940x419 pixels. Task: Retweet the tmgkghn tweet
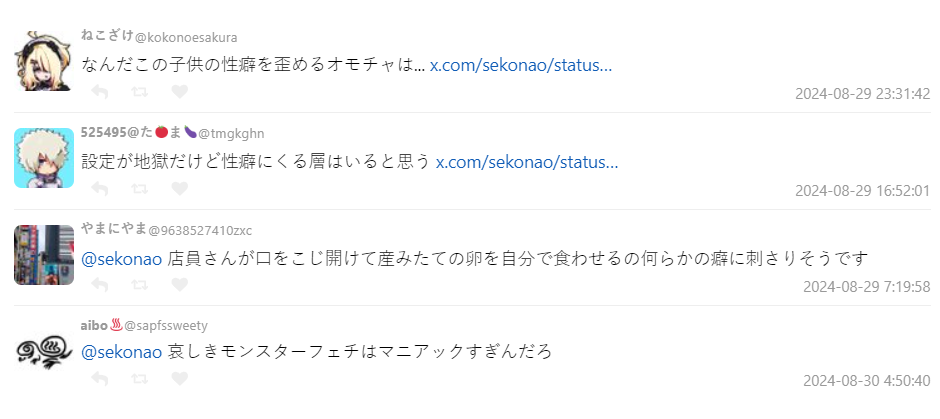click(140, 188)
